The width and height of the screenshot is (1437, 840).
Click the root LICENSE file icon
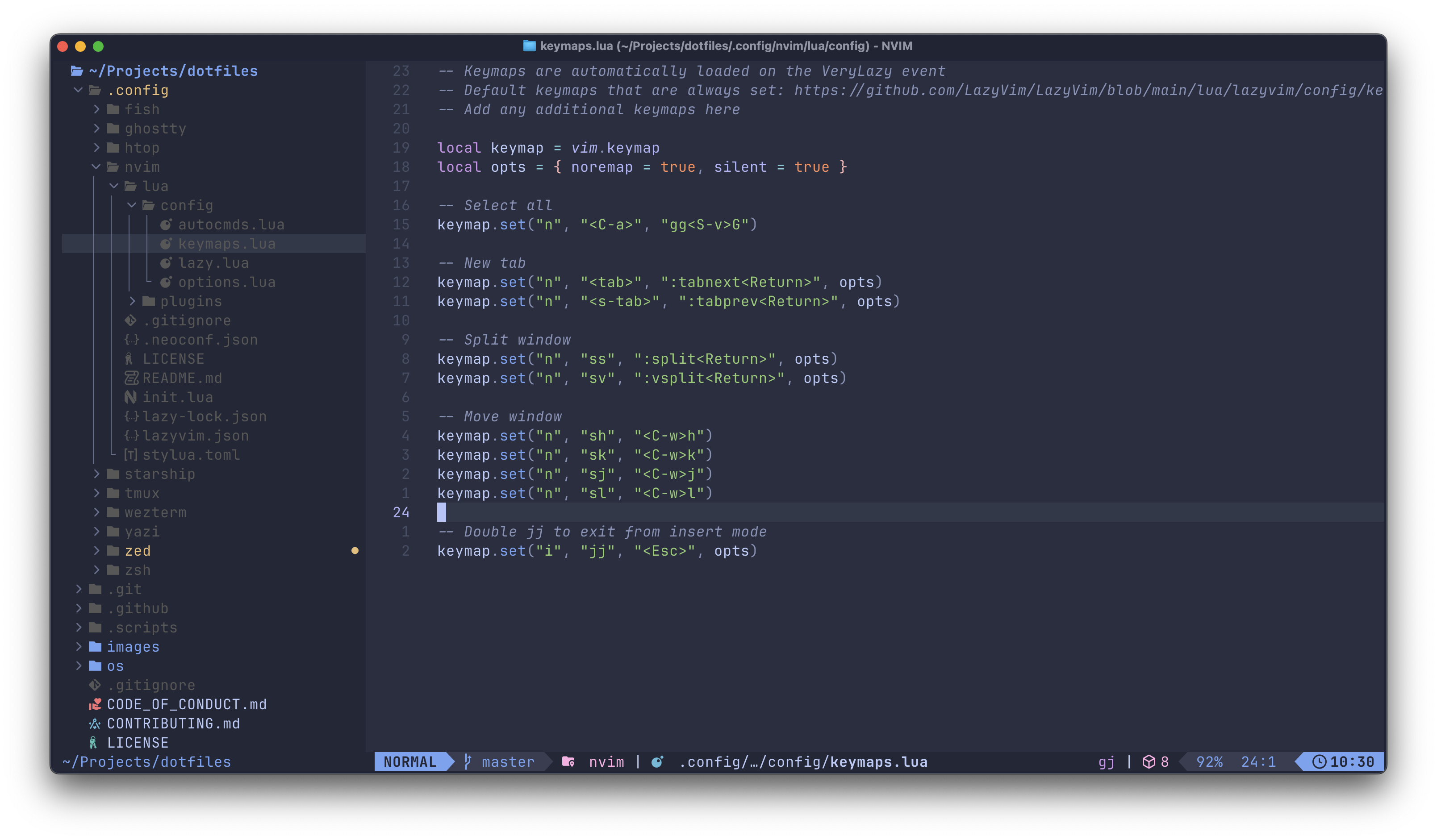click(x=93, y=743)
